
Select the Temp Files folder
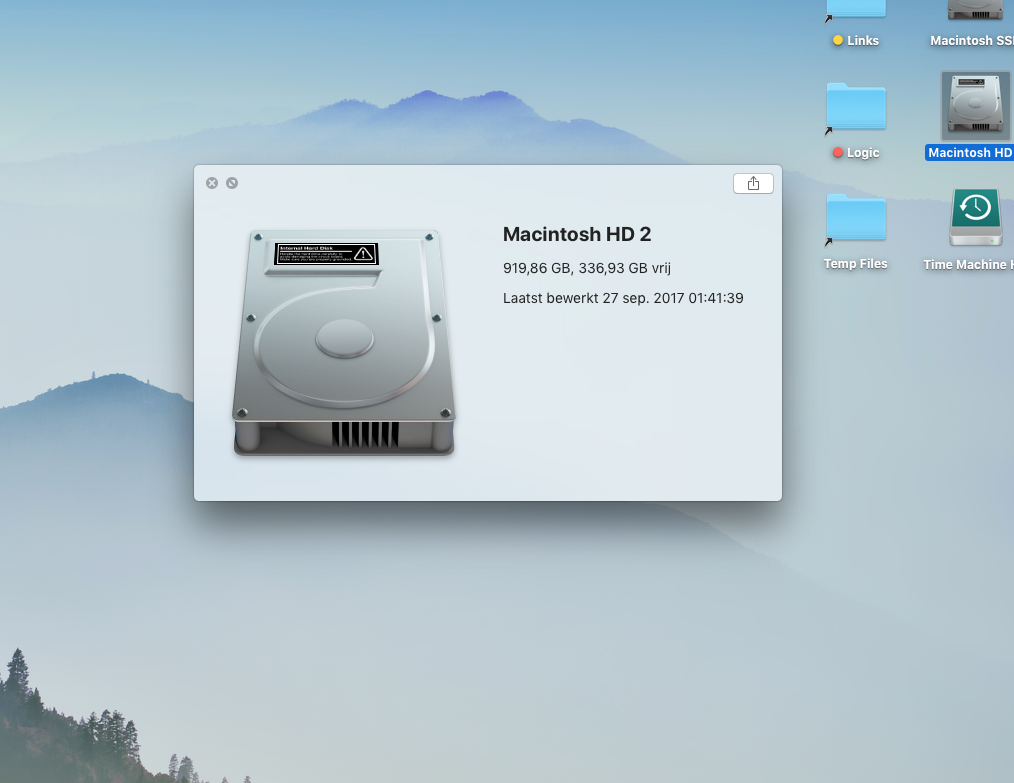856,219
